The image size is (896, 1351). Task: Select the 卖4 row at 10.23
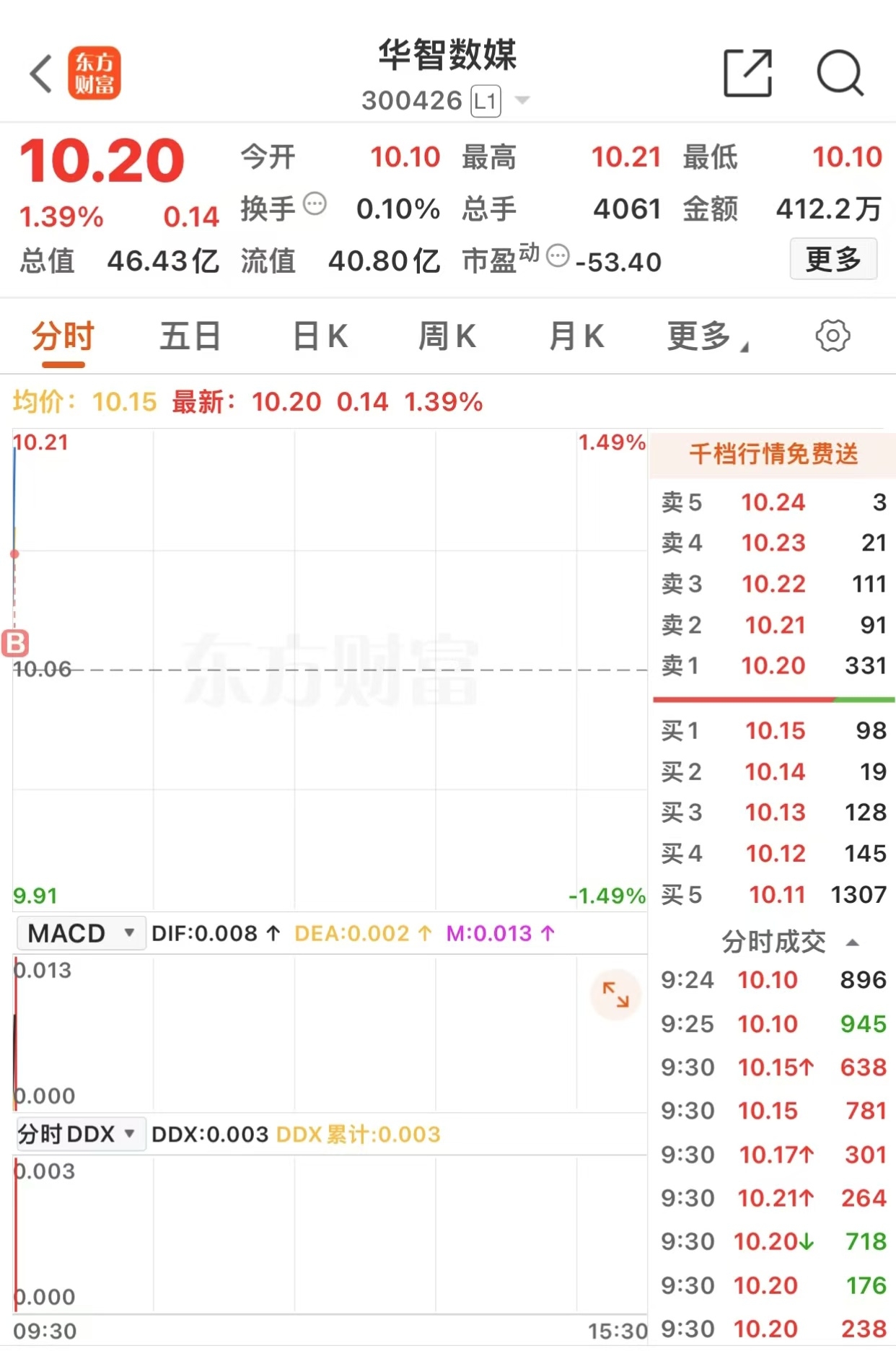(x=773, y=543)
